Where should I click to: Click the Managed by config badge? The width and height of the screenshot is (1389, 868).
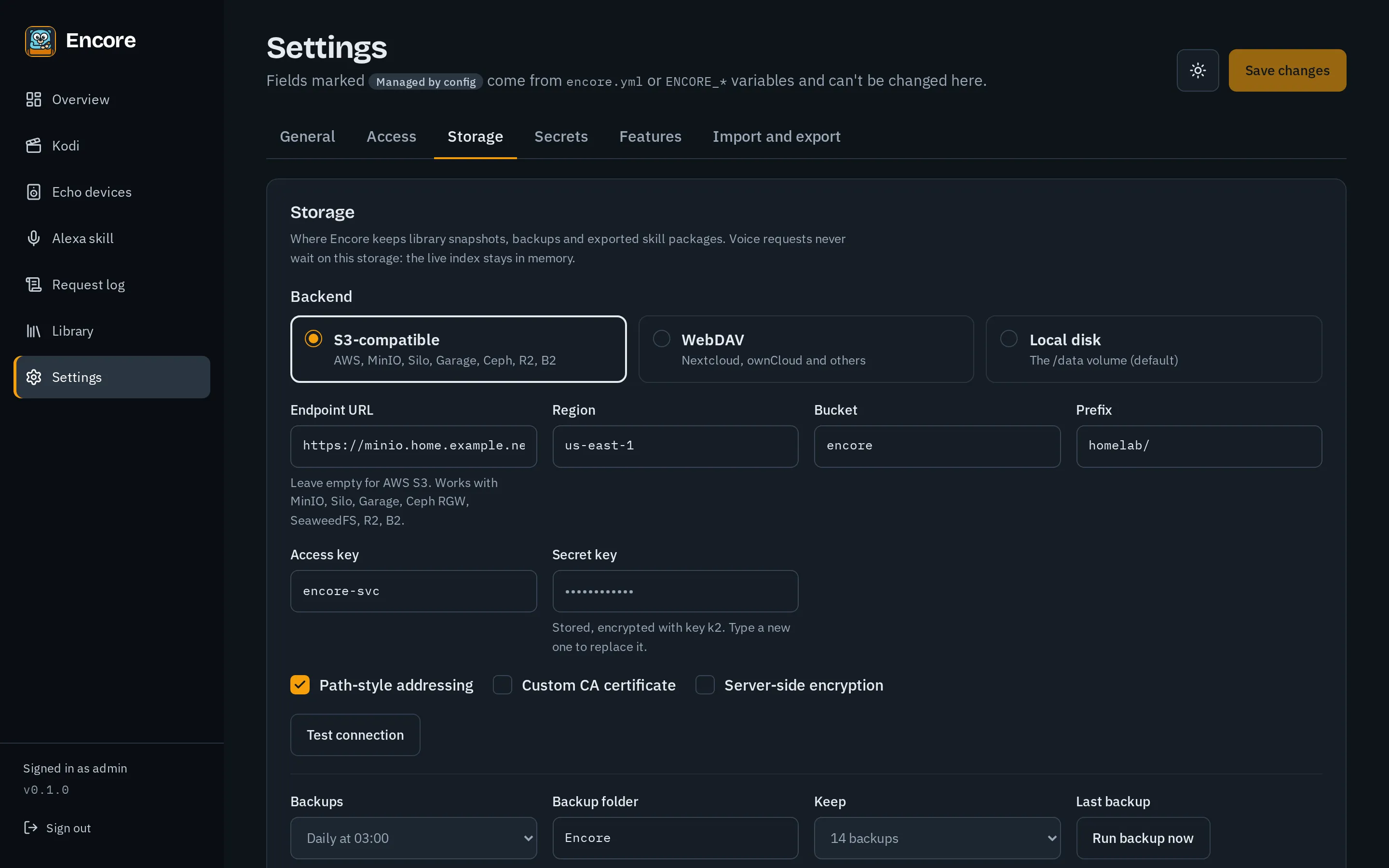425,81
